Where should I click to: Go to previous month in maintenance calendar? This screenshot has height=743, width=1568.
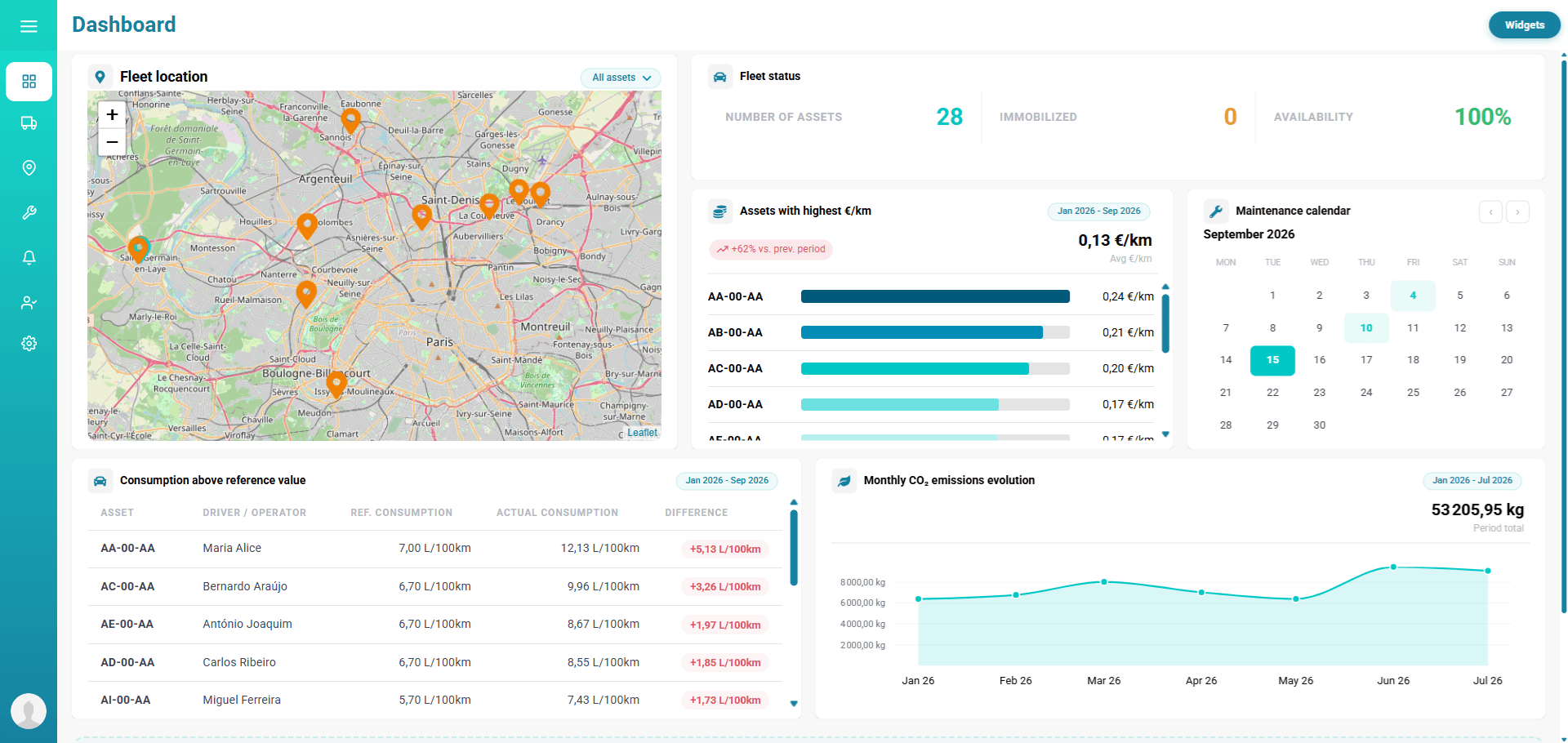click(x=1490, y=212)
